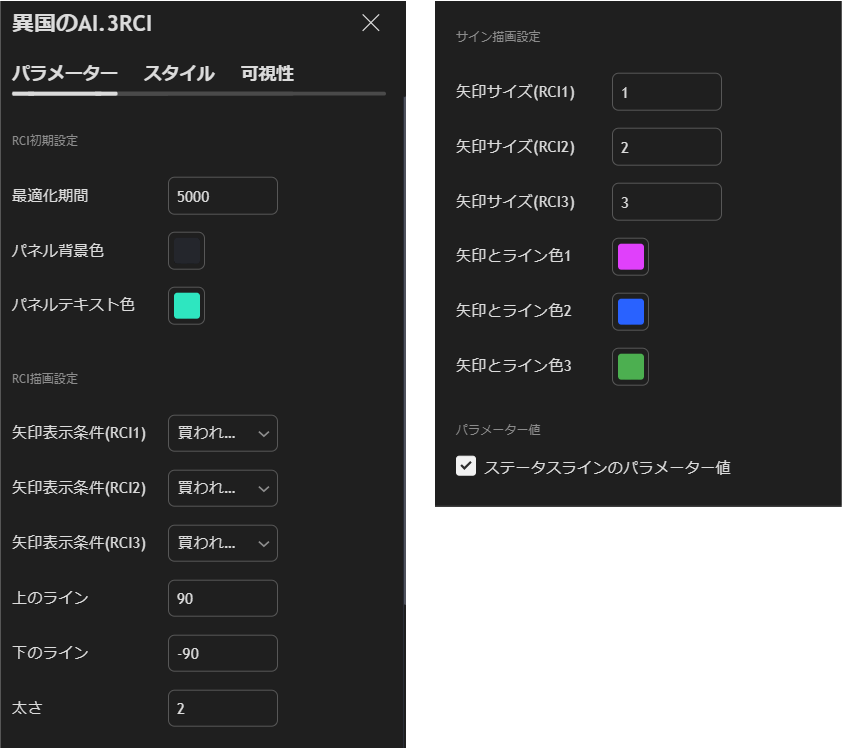Expand the 矢印表示条件(RCI1) dropdown
The image size is (842, 748).
pos(222,433)
